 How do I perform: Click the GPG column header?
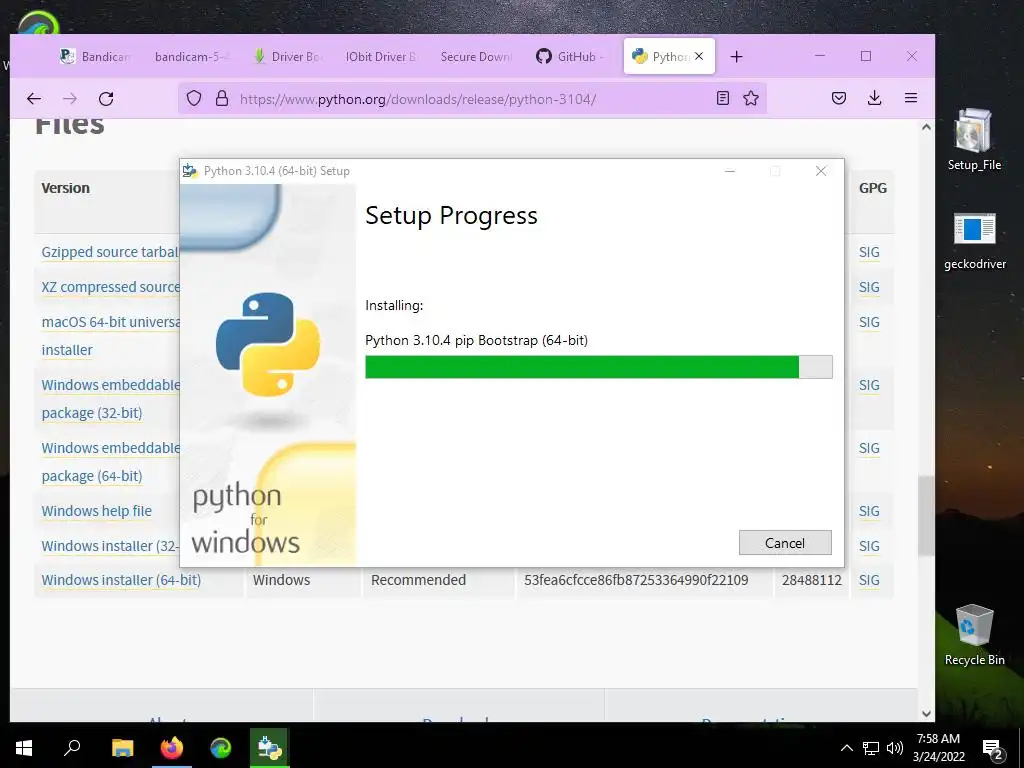[873, 188]
